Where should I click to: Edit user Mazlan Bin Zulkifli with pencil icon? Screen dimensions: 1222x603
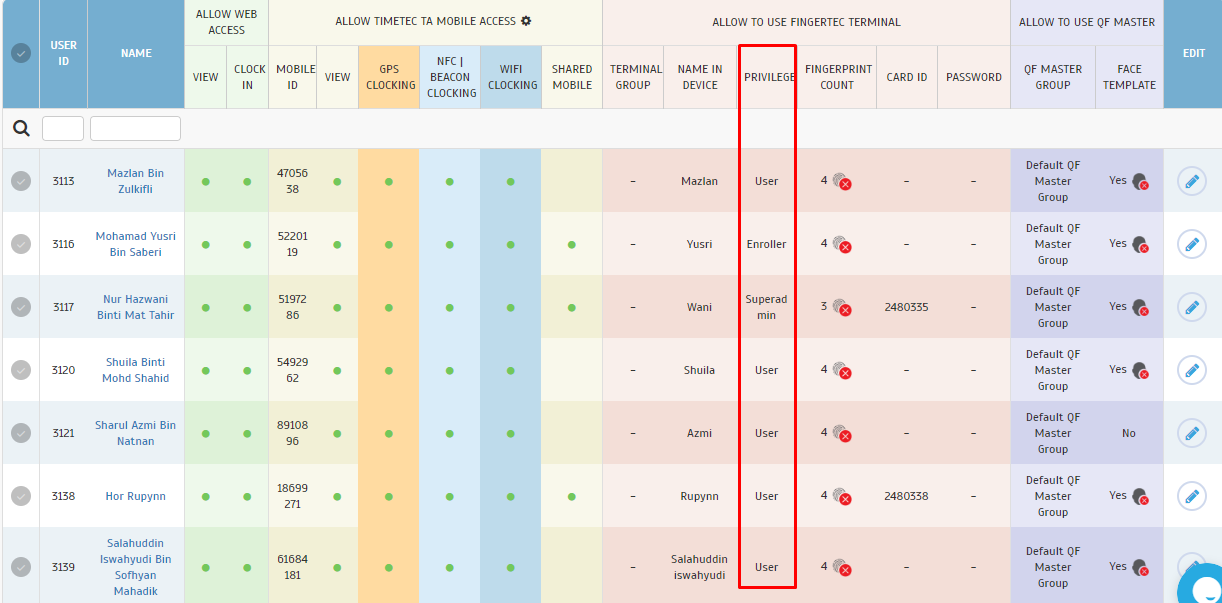pyautogui.click(x=1191, y=181)
